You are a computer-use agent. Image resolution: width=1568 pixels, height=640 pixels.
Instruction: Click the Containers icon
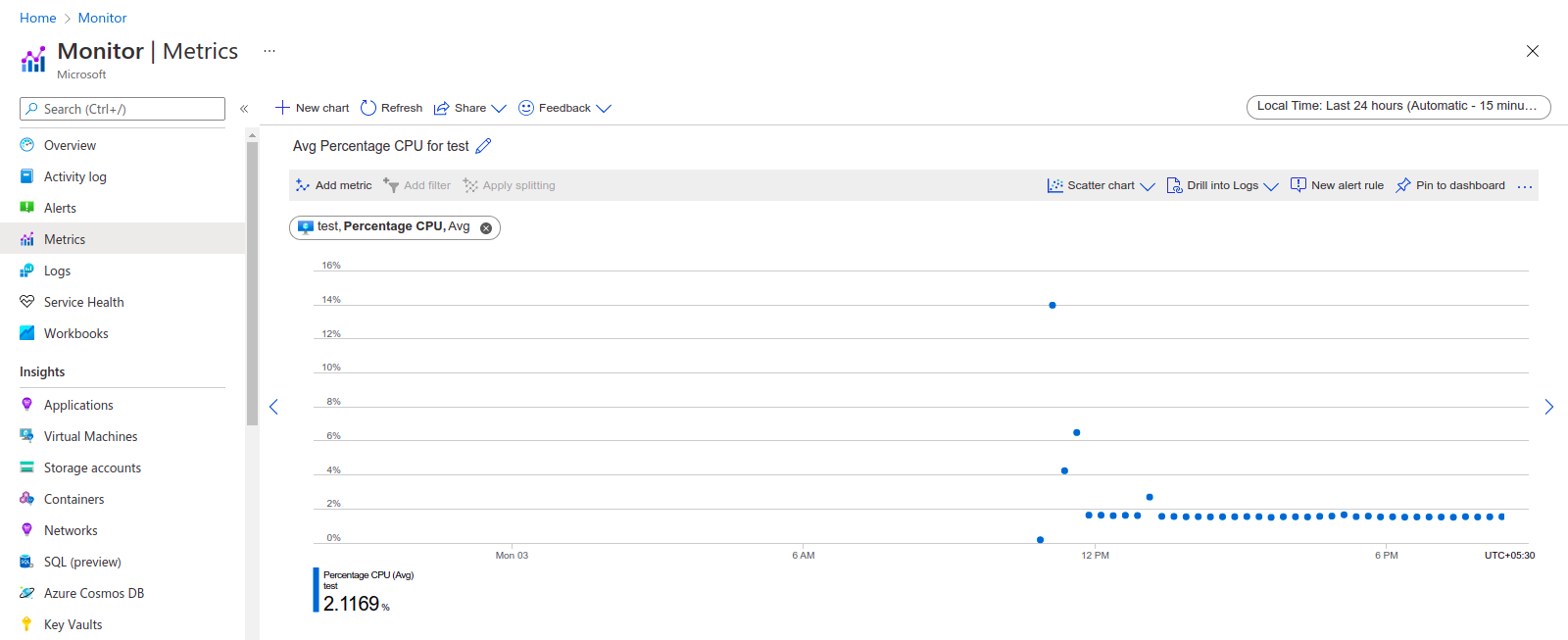(27, 499)
